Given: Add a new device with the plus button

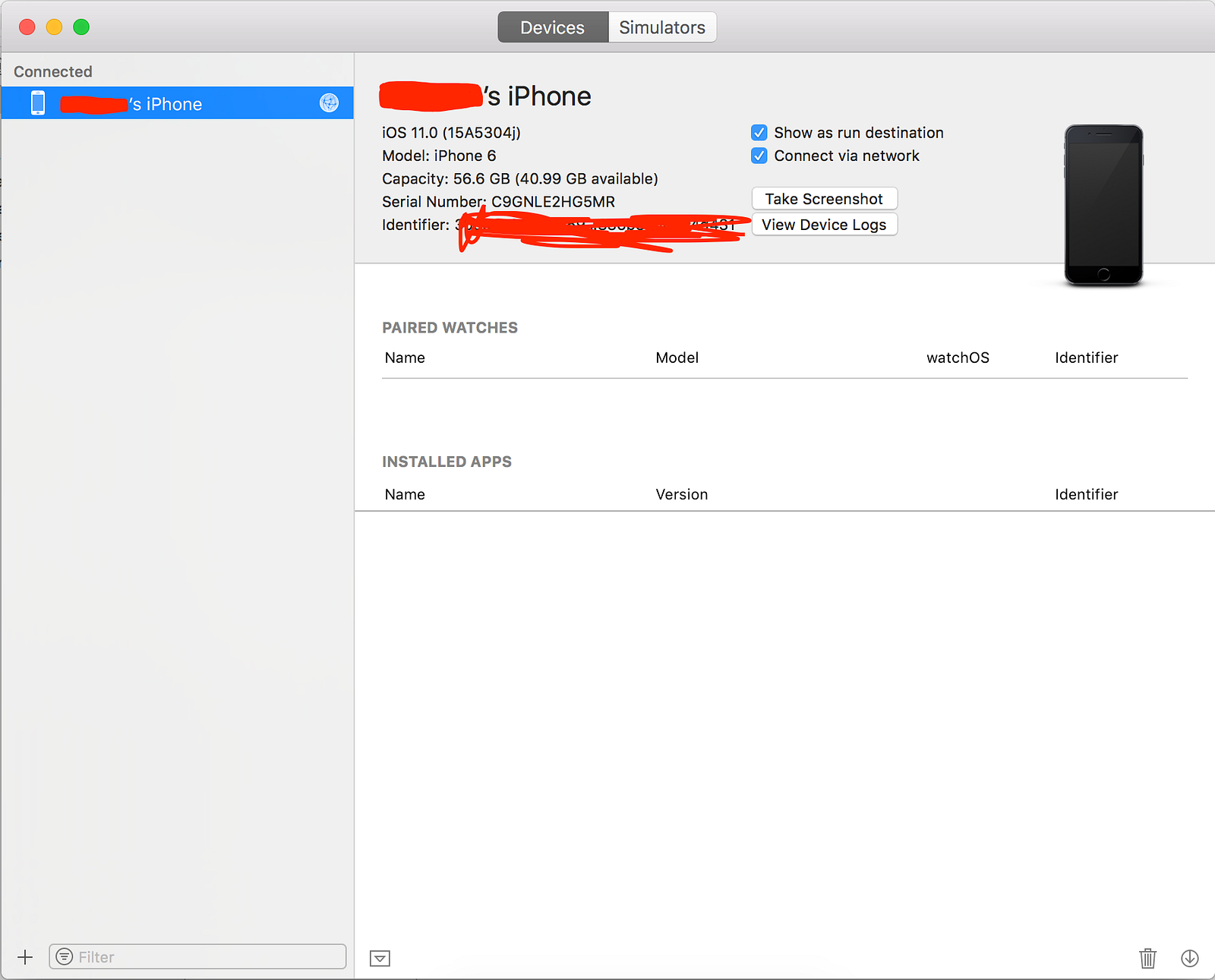Looking at the screenshot, I should click(25, 957).
